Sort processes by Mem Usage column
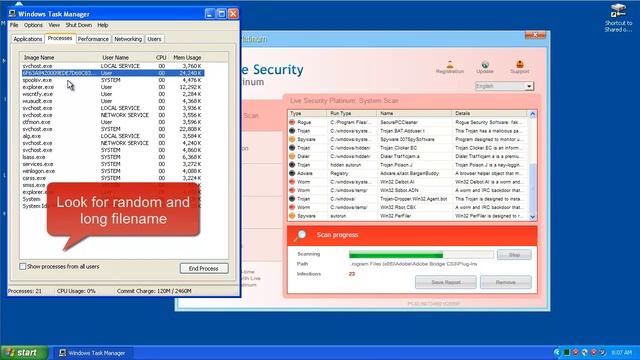 (x=187, y=58)
